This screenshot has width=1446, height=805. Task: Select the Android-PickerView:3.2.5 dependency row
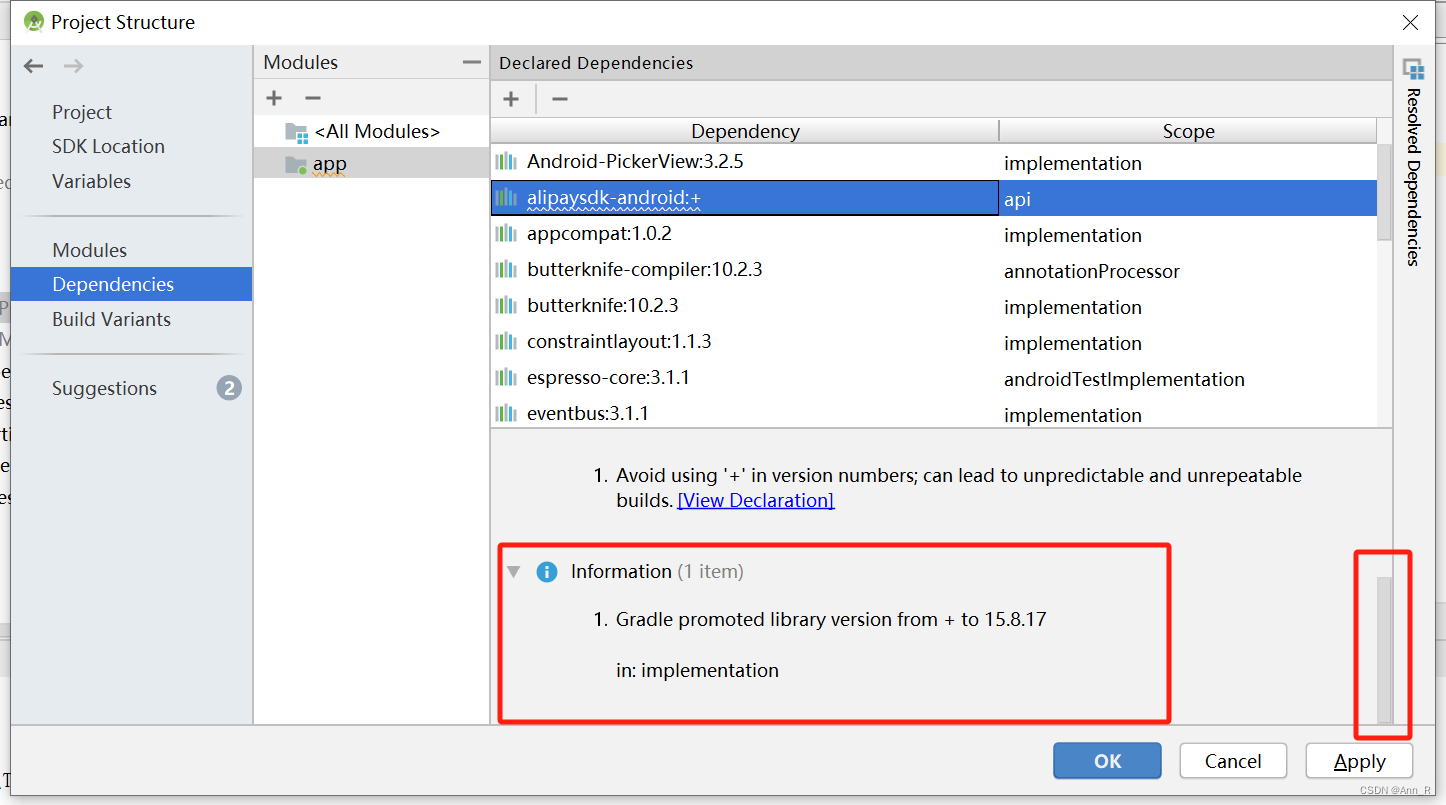(x=934, y=162)
